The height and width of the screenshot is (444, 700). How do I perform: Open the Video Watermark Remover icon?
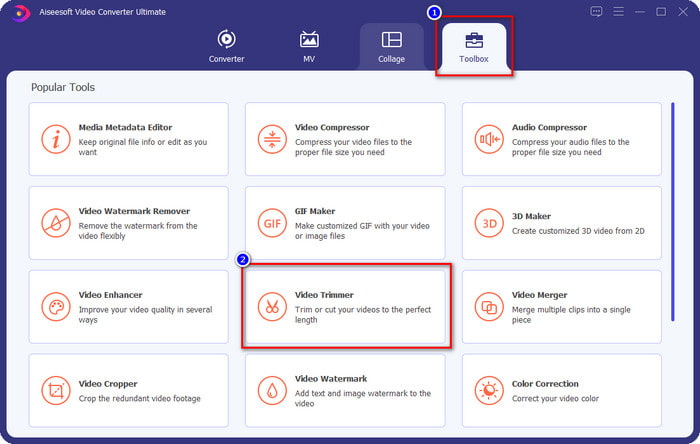point(55,222)
